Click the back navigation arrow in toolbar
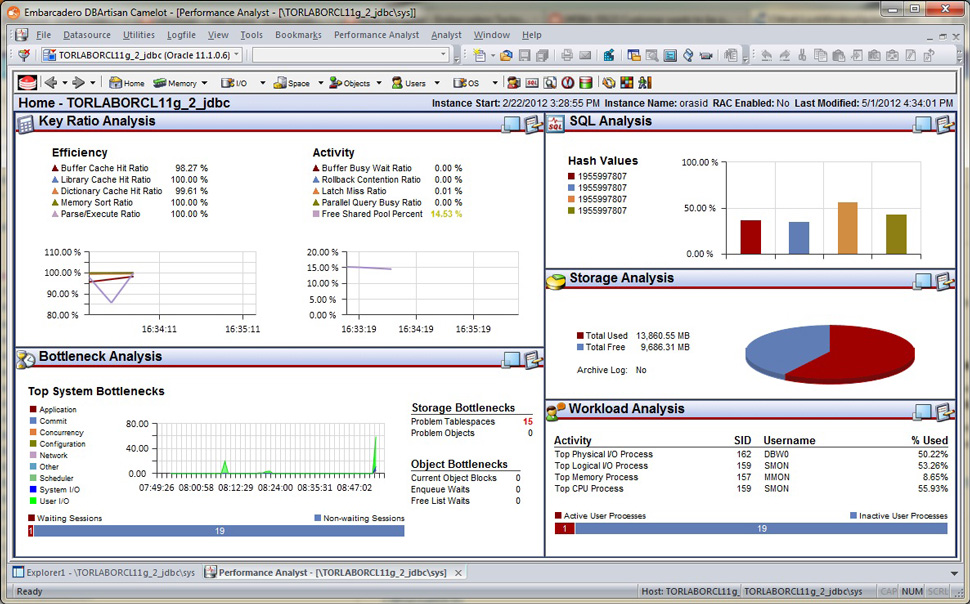This screenshot has width=970, height=604. point(50,83)
